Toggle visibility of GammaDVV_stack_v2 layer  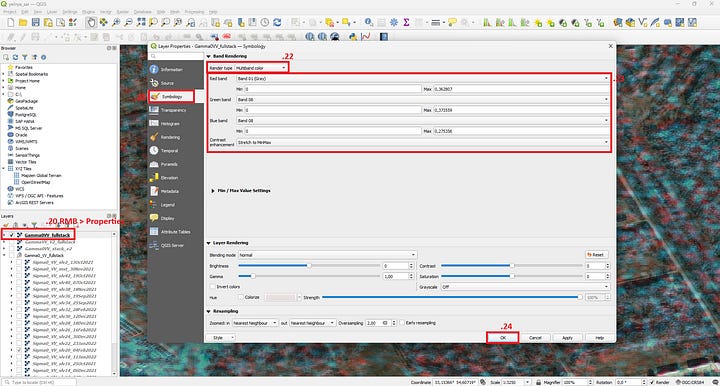[x=12, y=248]
